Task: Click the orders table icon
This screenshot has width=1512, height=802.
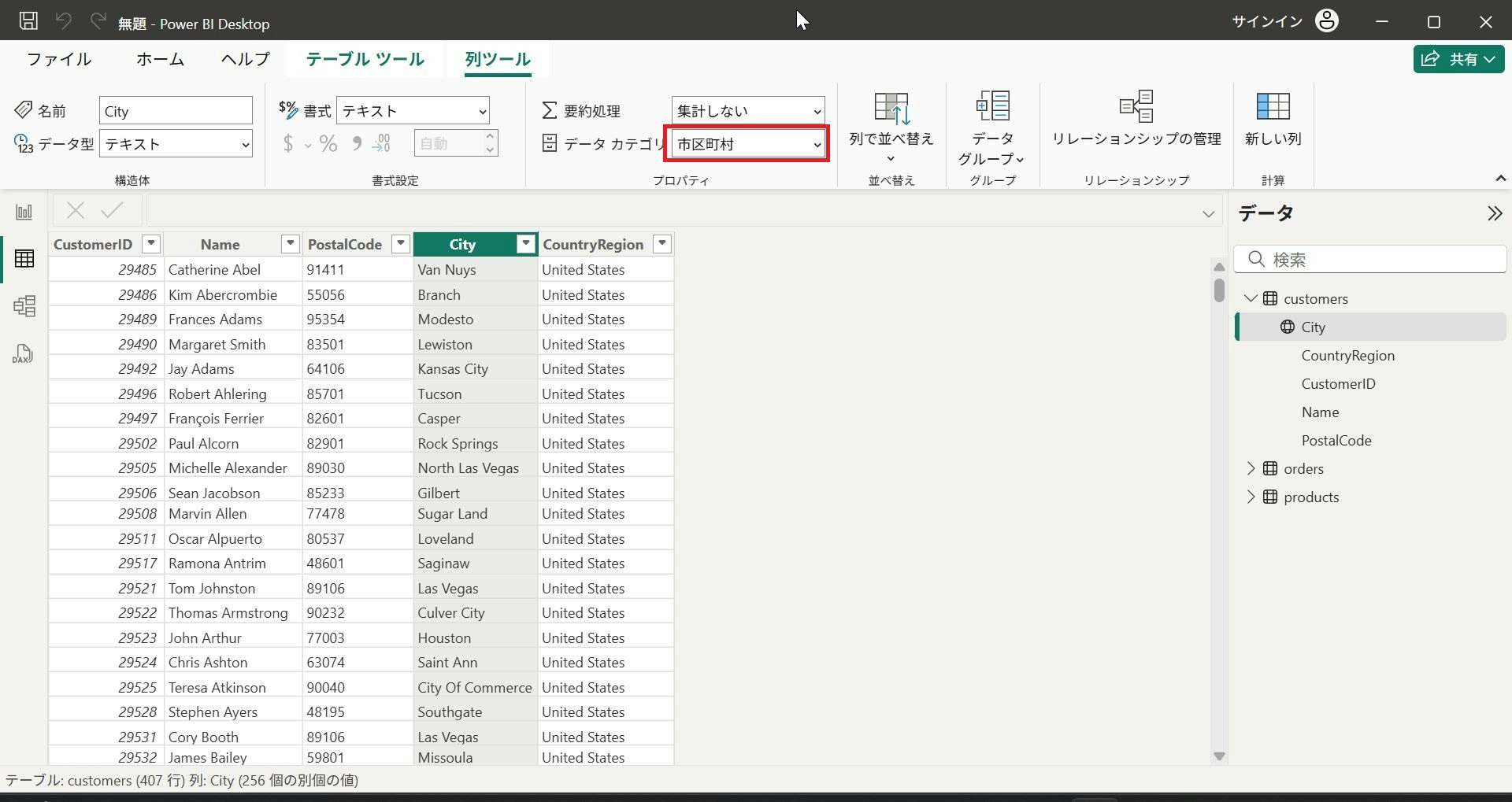Action: pyautogui.click(x=1270, y=468)
